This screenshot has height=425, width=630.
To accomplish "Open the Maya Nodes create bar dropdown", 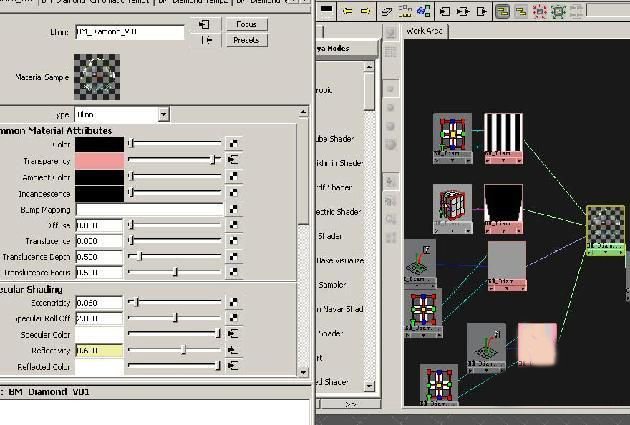I will coord(346,49).
